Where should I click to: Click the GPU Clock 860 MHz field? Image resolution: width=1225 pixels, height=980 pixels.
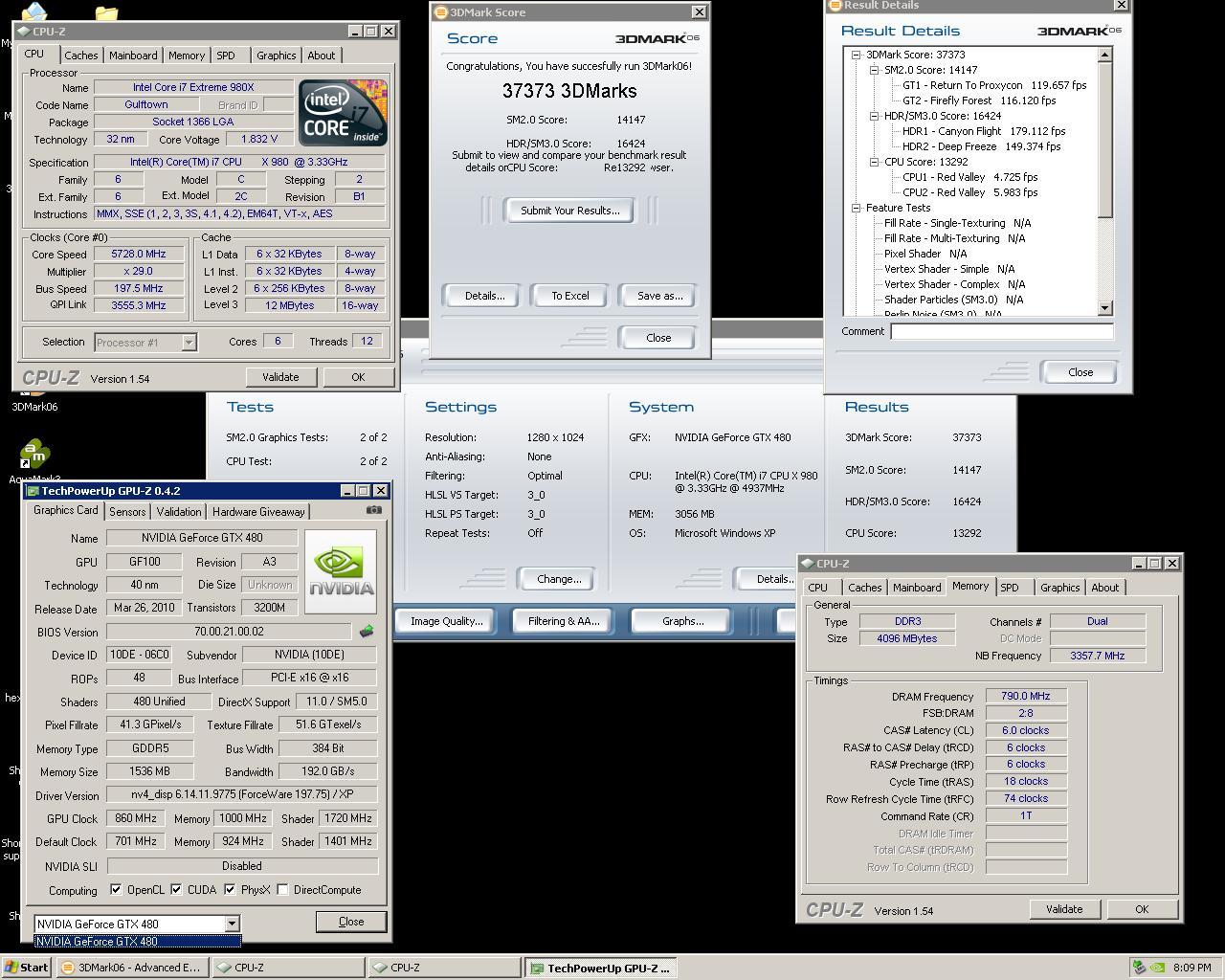pos(135,818)
